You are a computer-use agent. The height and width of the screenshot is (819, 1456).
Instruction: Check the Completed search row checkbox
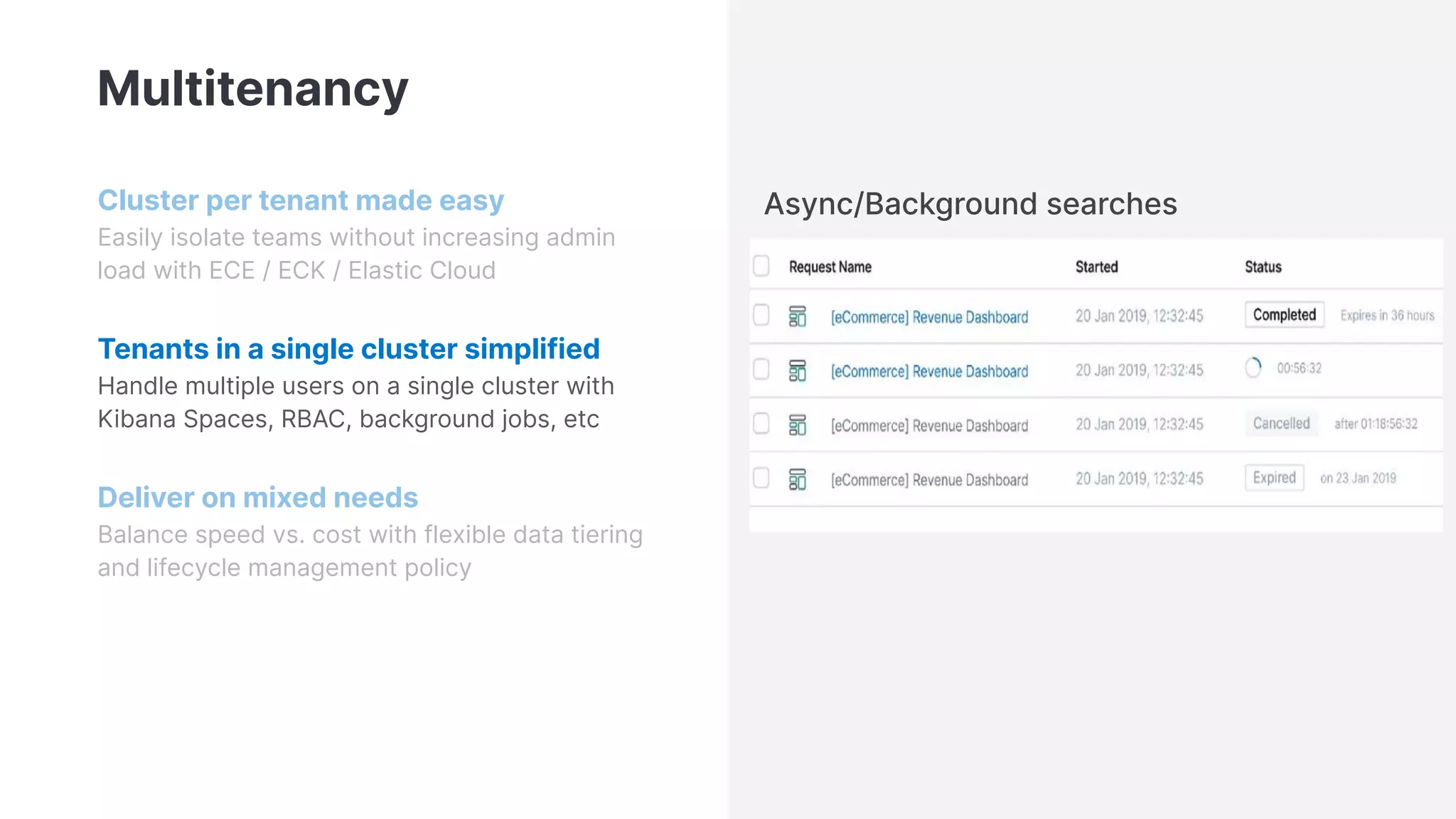pos(761,315)
